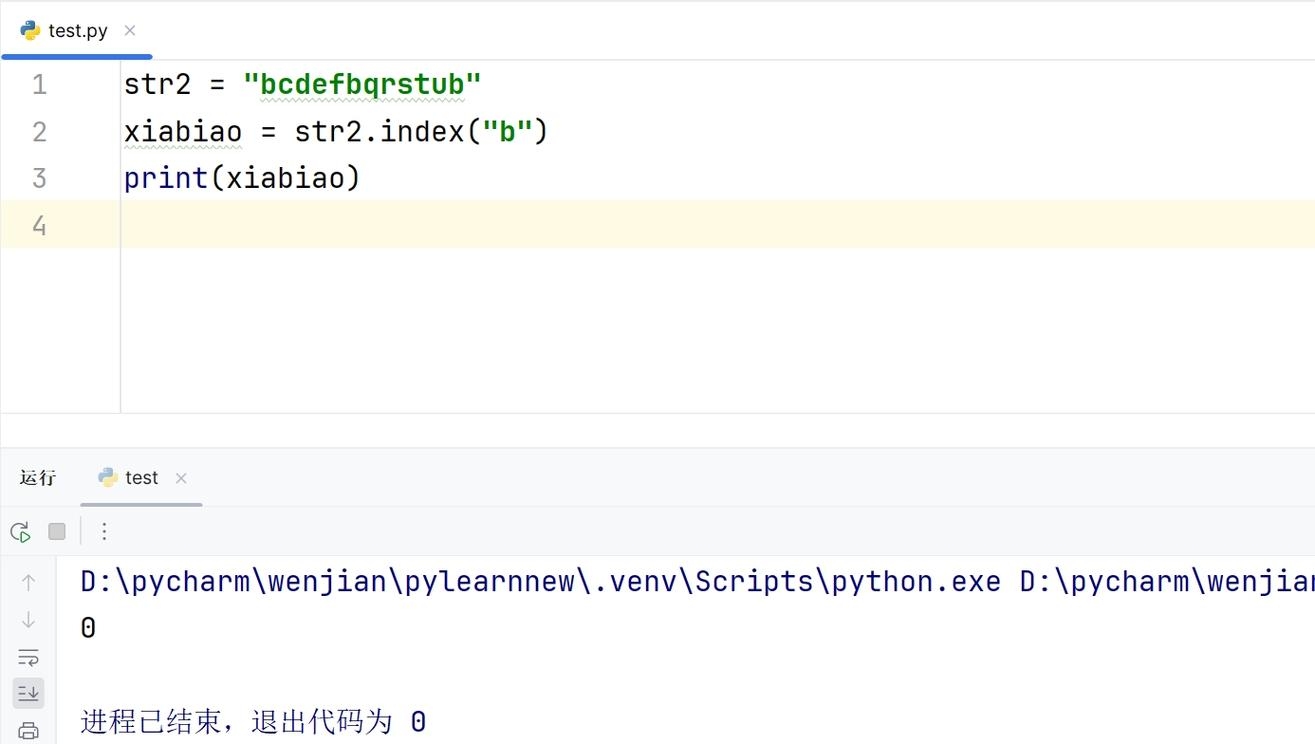The width and height of the screenshot is (1315, 744).
Task: Click the Python icon on the test.py tab
Action: point(30,31)
